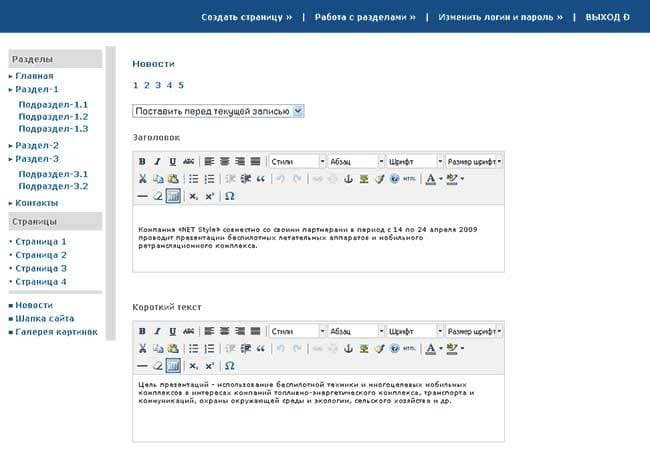The image size is (650, 452).
Task: Open Подраздел-1.2 in the sidebar
Action: point(53,117)
